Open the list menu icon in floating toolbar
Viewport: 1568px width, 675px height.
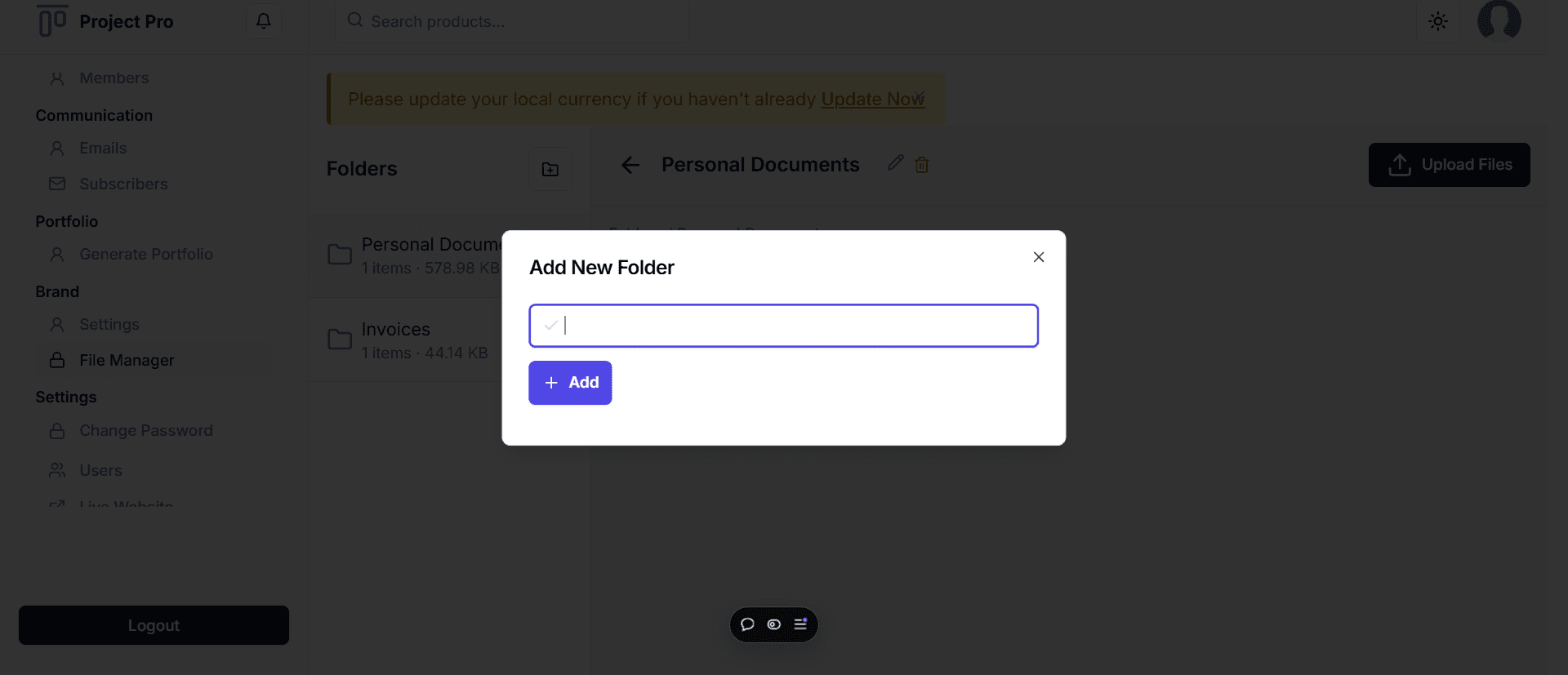click(x=800, y=624)
